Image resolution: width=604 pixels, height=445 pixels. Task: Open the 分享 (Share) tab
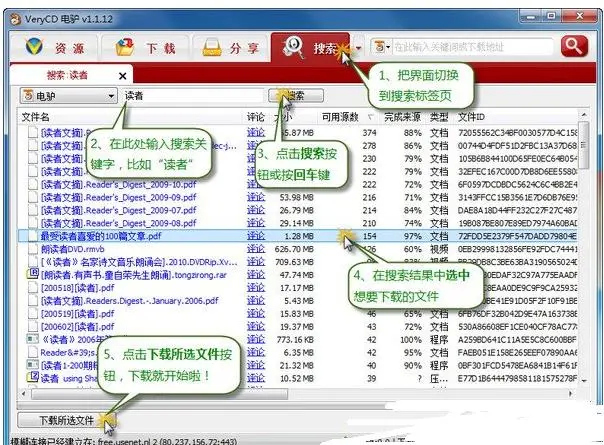click(x=231, y=48)
